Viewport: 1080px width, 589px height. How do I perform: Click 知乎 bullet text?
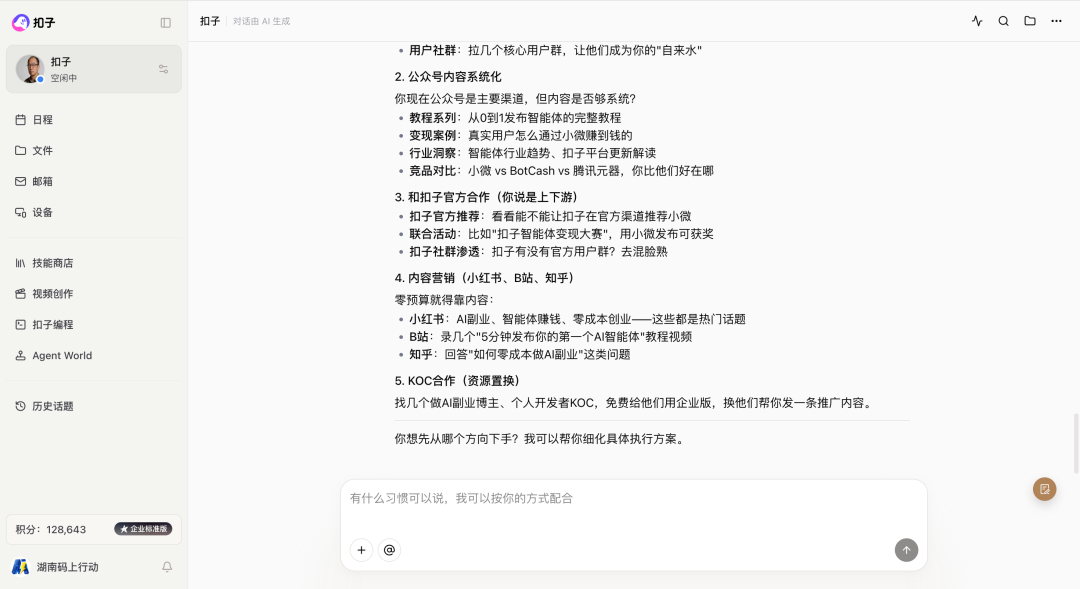tap(519, 354)
